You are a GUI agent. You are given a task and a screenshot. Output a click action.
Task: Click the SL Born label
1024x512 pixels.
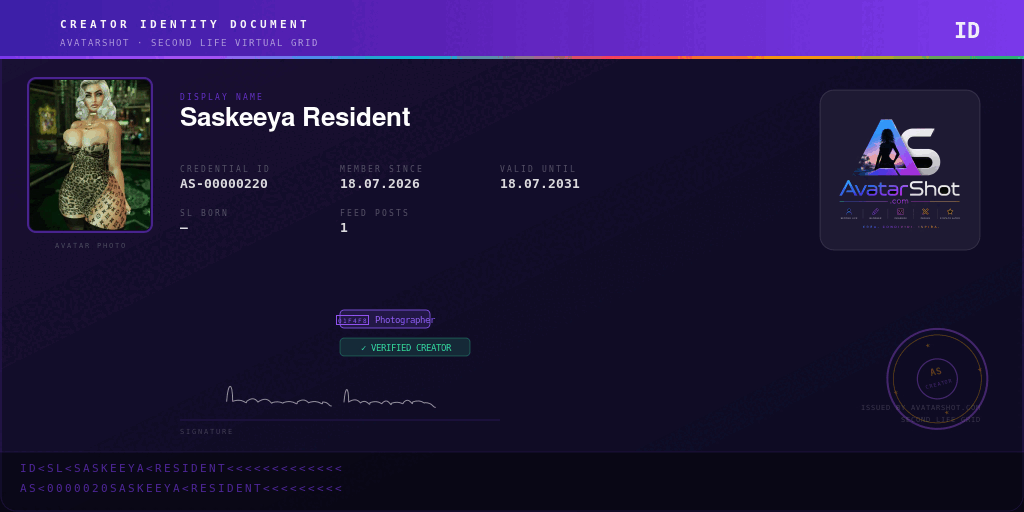pos(204,212)
